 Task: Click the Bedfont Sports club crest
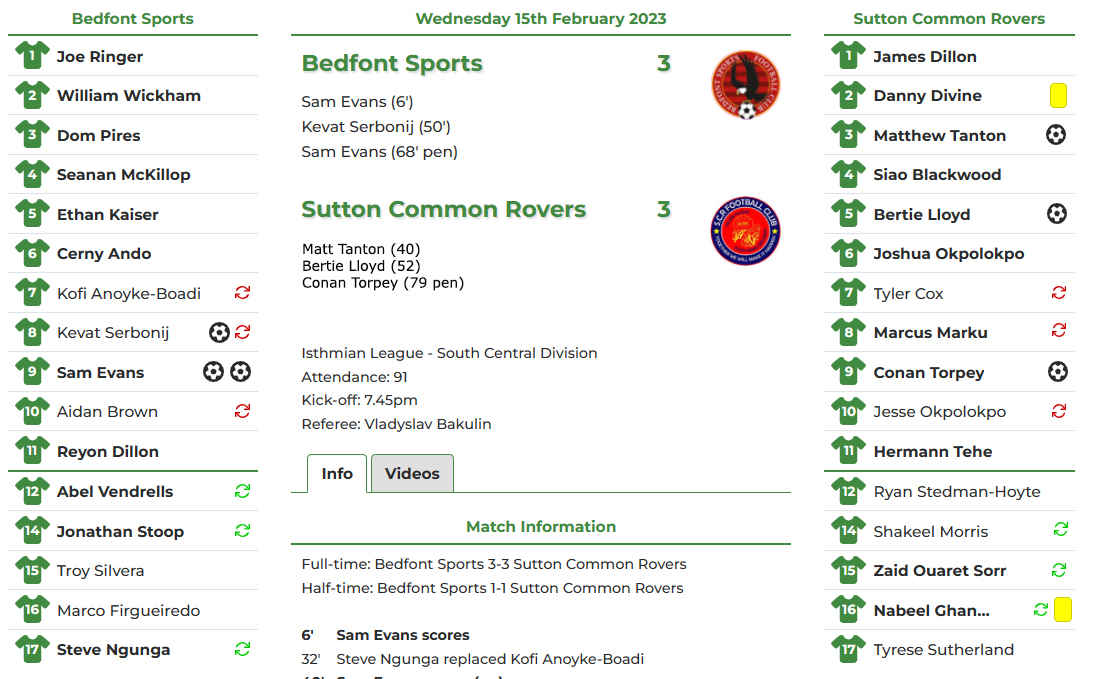(x=748, y=84)
